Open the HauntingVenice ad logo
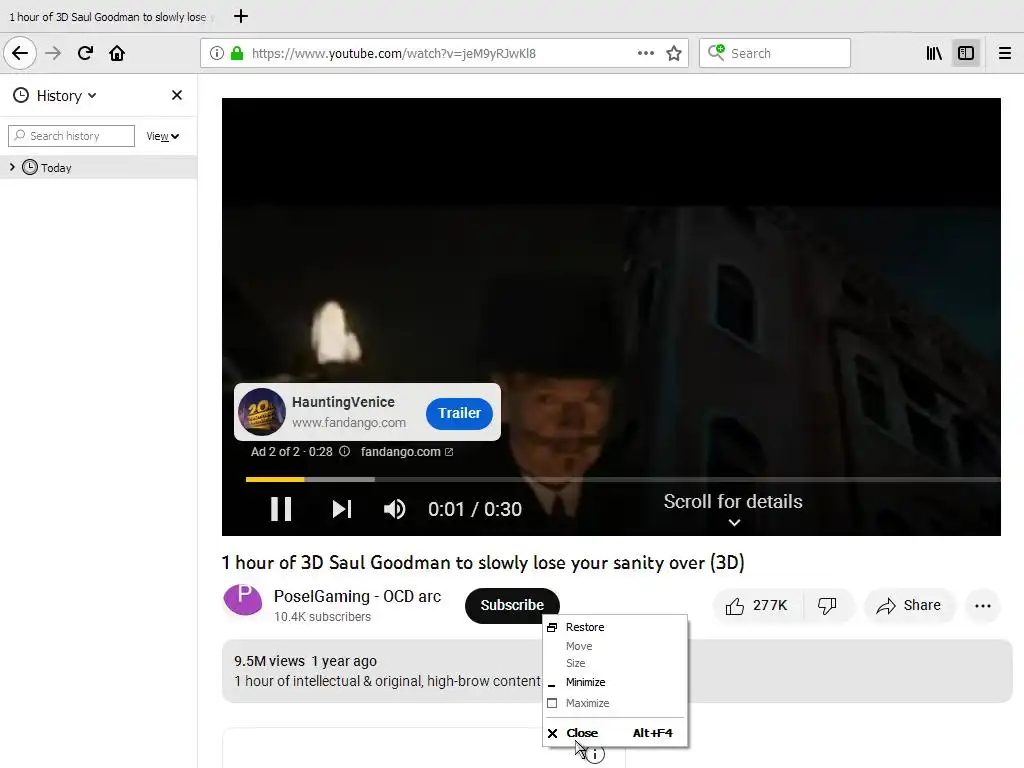This screenshot has height=768, width=1024. click(x=262, y=412)
